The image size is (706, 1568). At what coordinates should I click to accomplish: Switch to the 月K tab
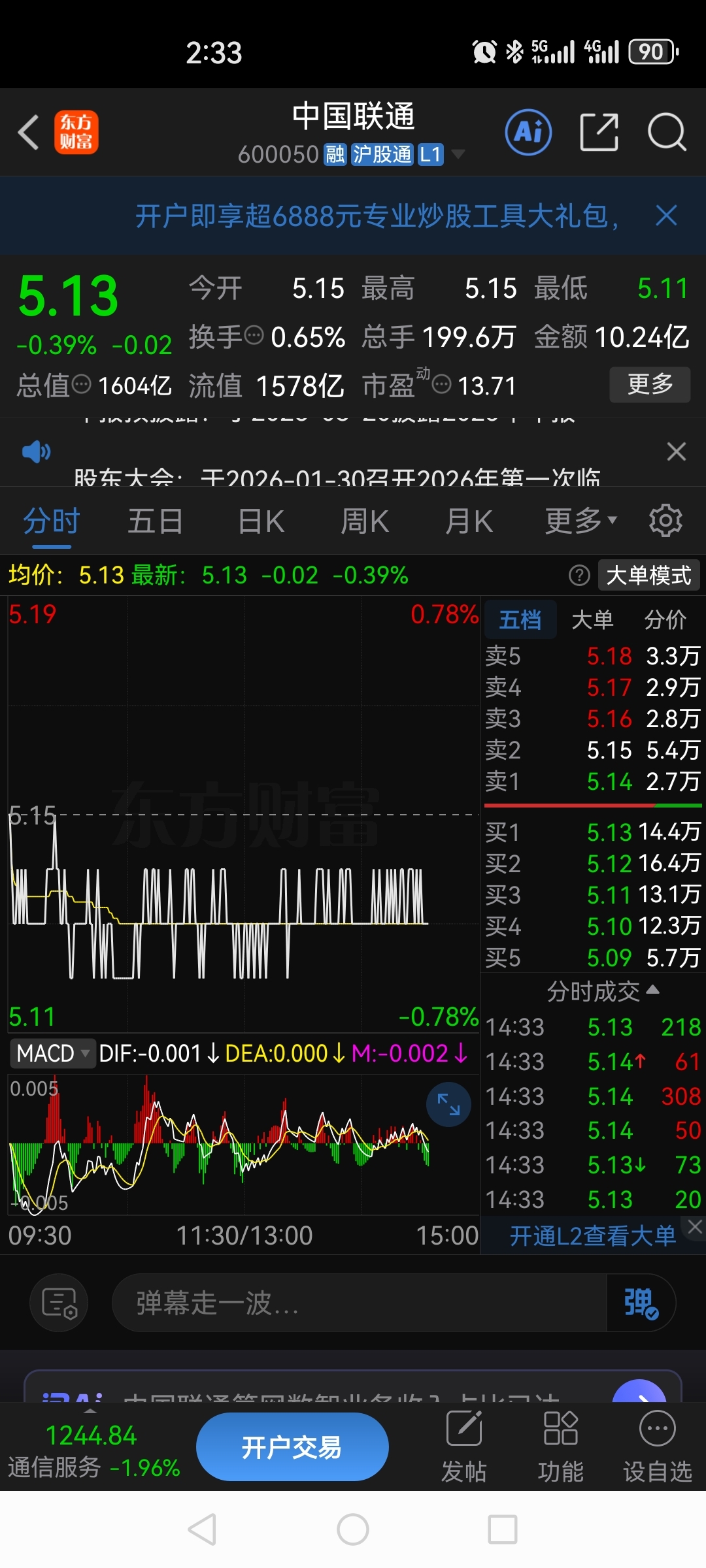[x=469, y=521]
